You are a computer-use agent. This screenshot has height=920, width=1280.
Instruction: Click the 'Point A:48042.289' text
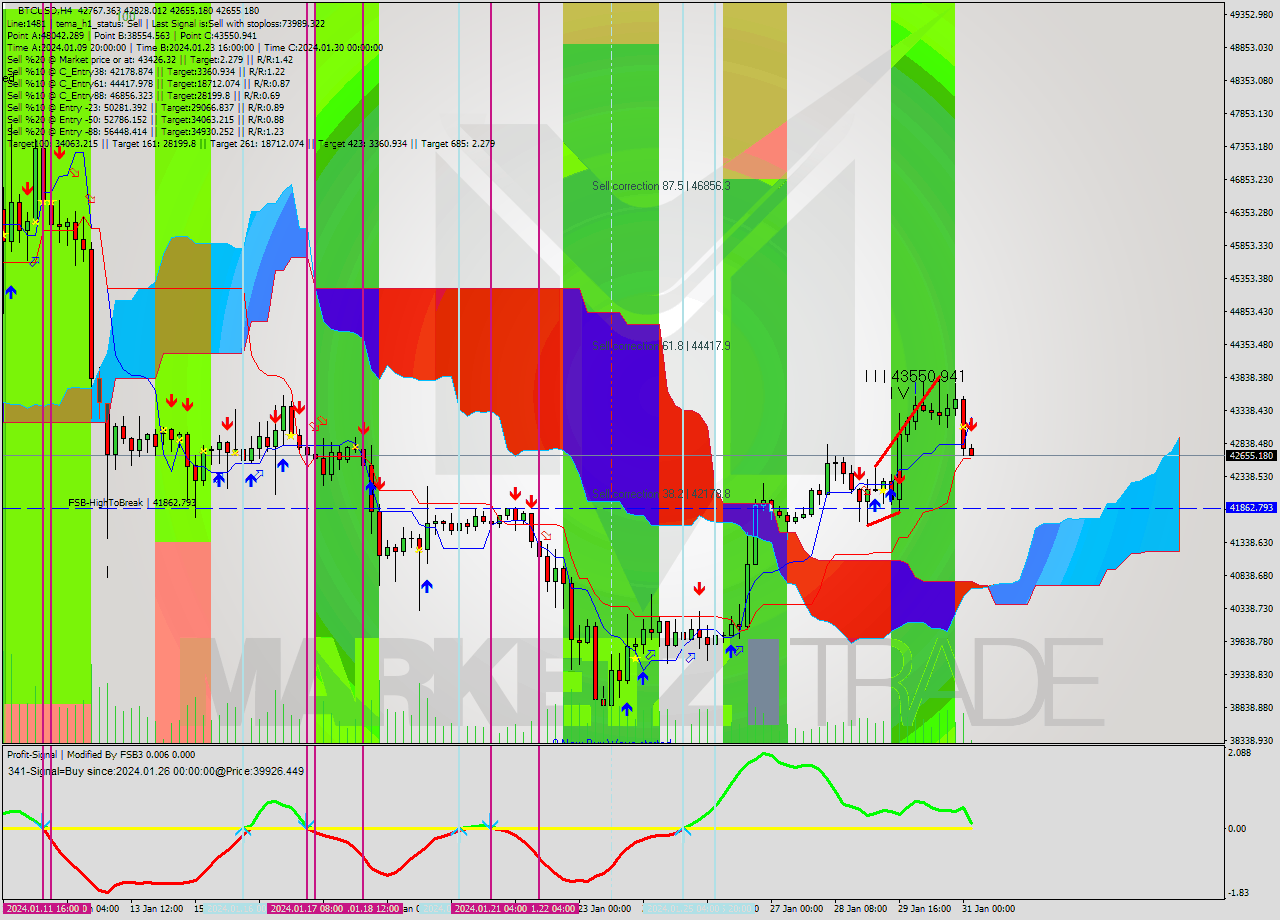[46, 35]
